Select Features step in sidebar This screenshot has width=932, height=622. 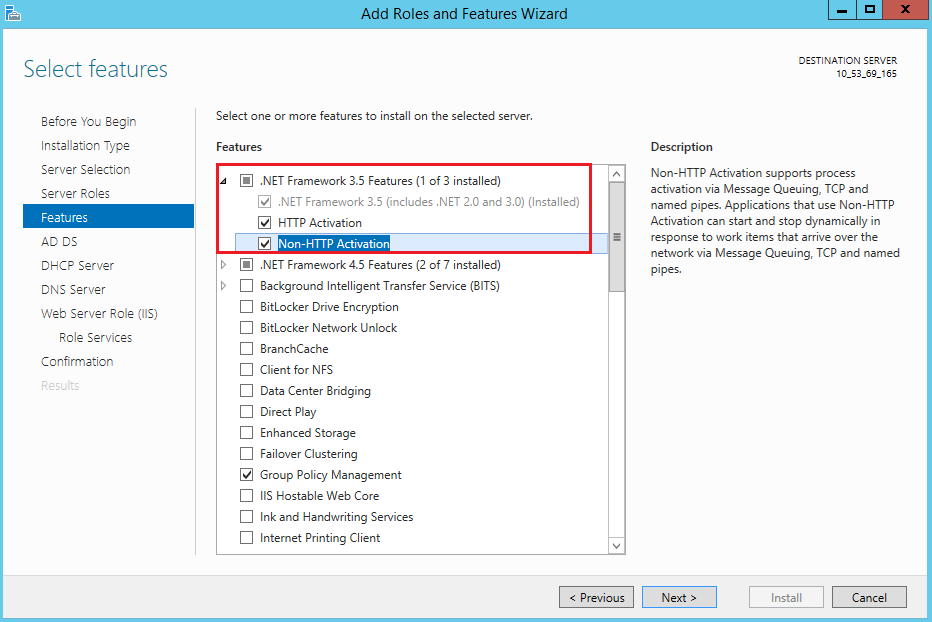108,217
